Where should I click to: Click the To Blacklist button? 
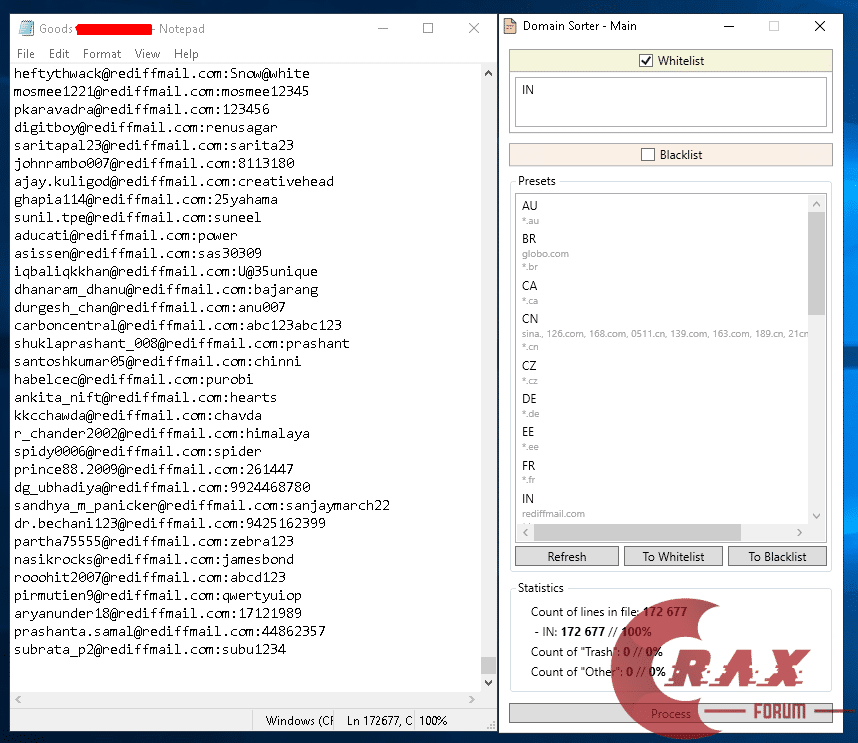tap(777, 555)
